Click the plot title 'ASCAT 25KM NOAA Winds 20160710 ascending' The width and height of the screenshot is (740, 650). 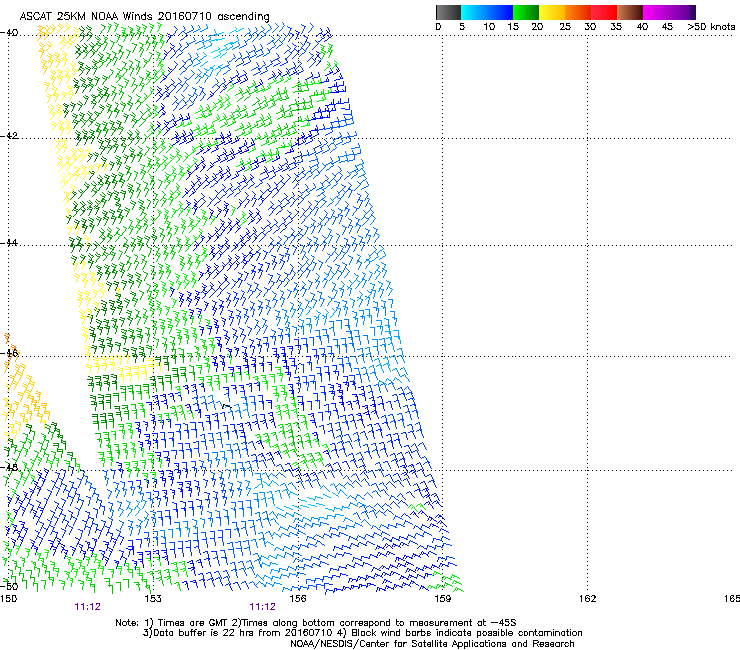coord(144,17)
